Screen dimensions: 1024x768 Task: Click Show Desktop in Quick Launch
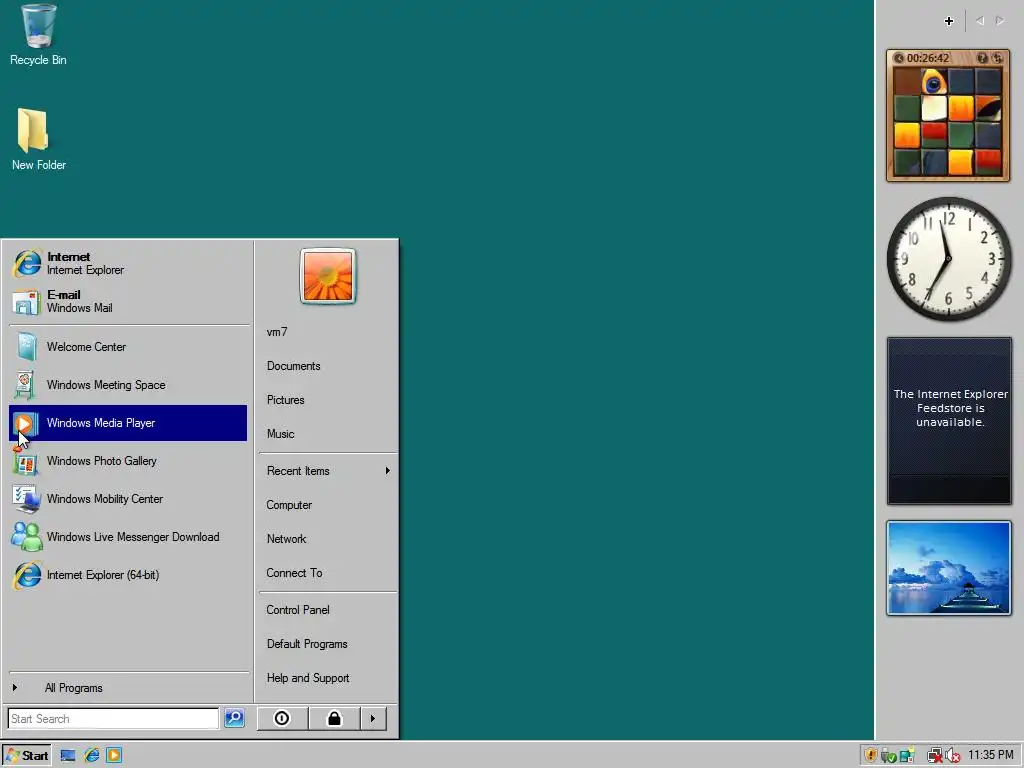pyautogui.click(x=68, y=756)
